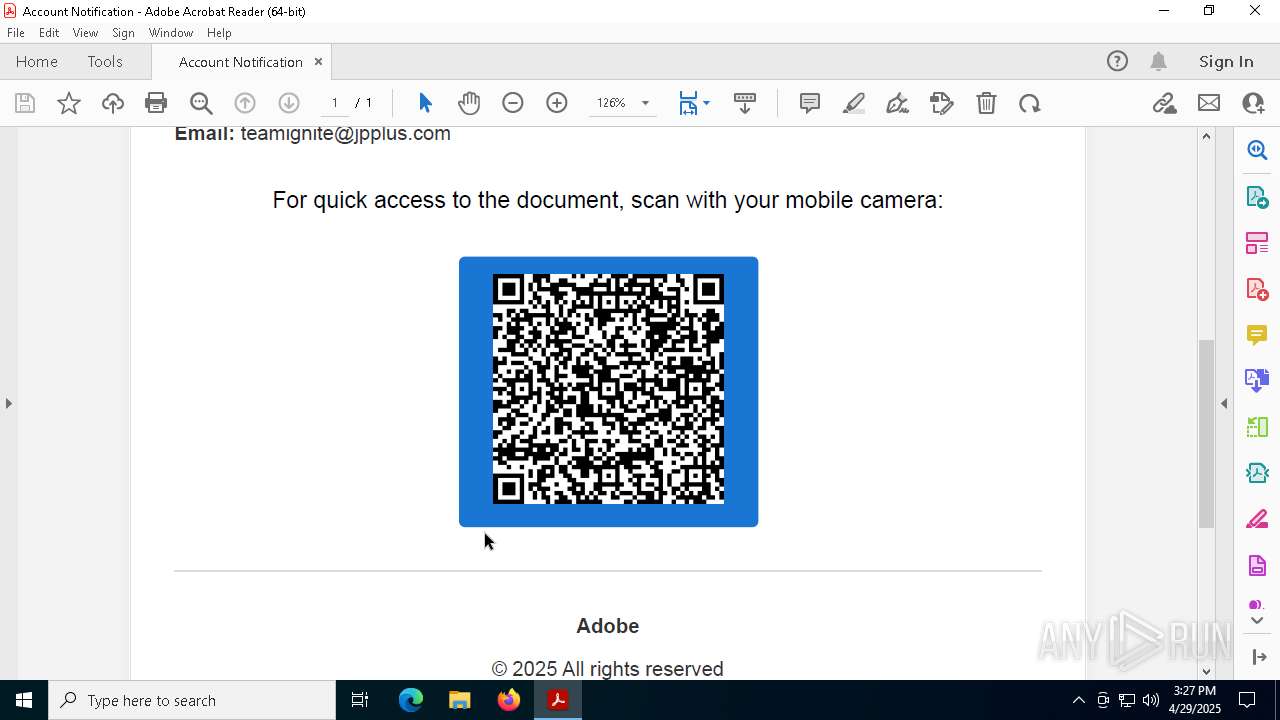Show hidden system tray icons
The image size is (1280, 720).
[x=1078, y=700]
